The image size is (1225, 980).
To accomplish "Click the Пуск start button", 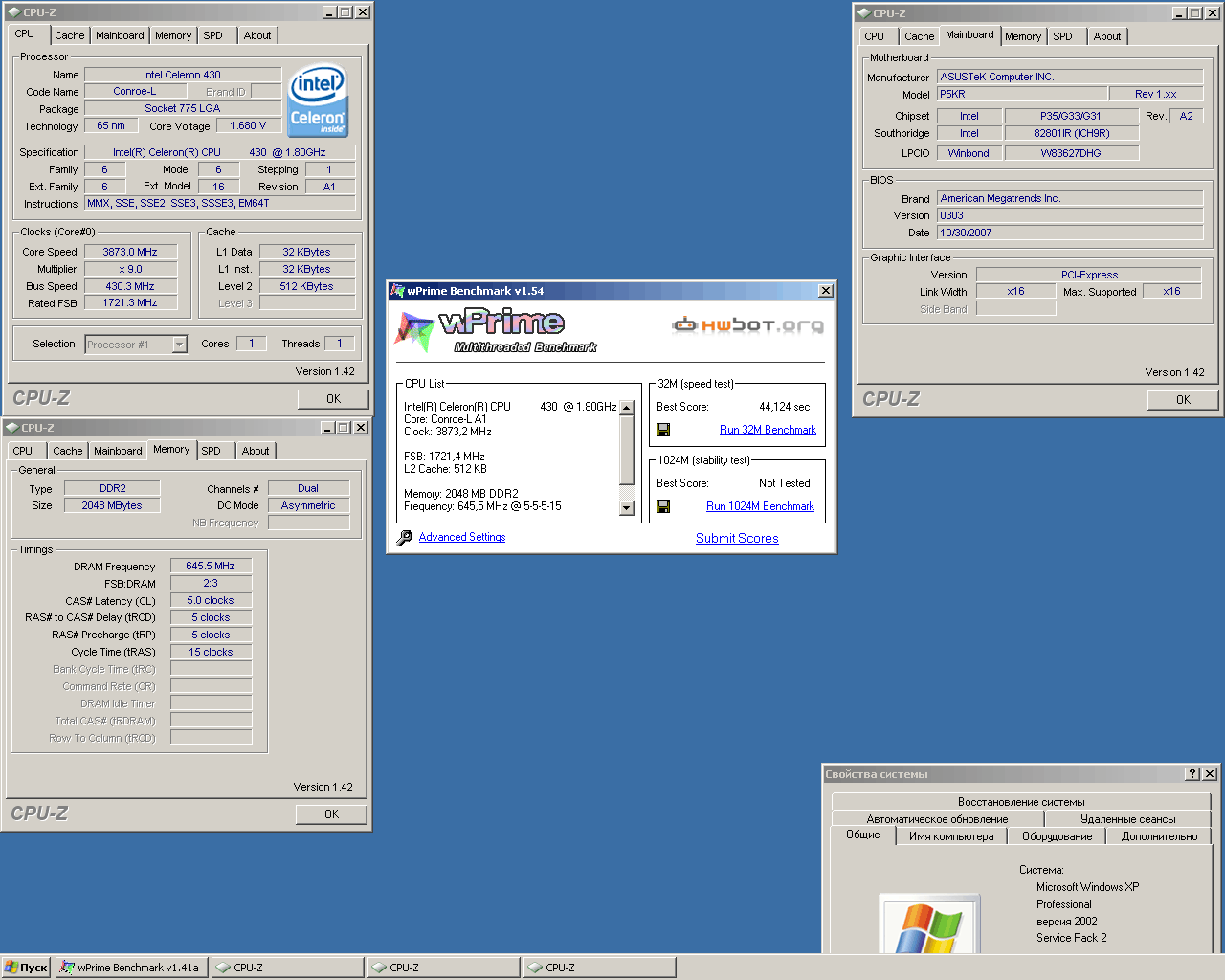I will [x=26, y=968].
